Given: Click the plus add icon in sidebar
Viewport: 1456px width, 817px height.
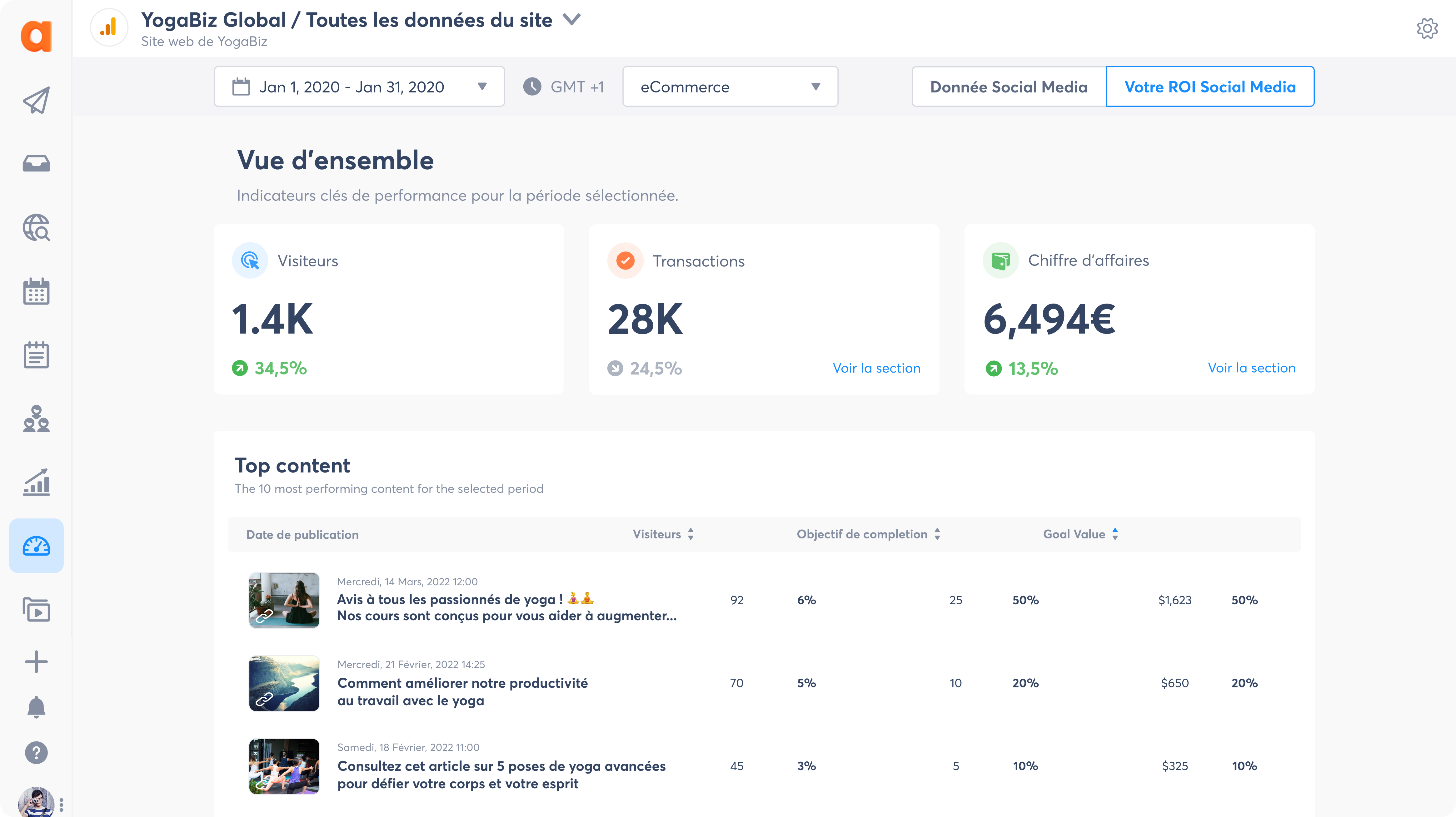Looking at the screenshot, I should coord(36,661).
